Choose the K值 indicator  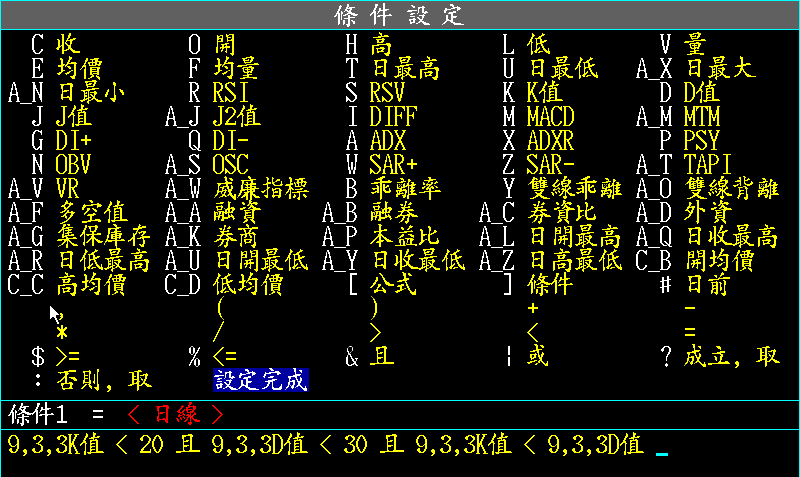[546, 92]
